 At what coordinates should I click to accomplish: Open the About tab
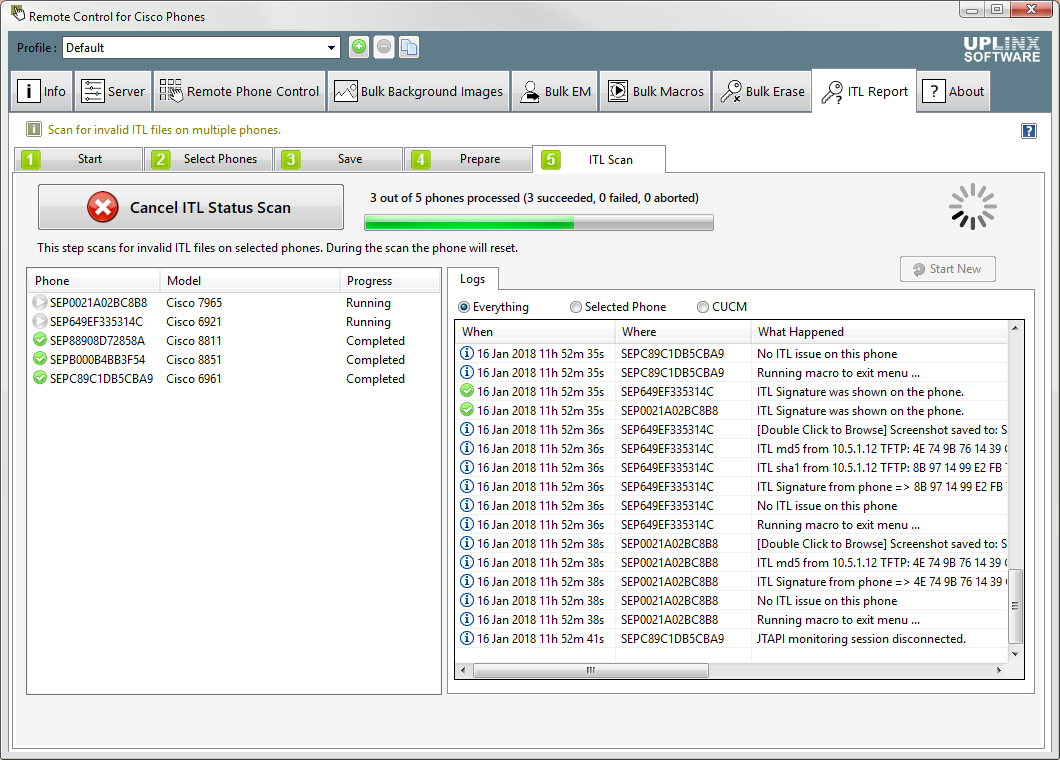click(954, 91)
